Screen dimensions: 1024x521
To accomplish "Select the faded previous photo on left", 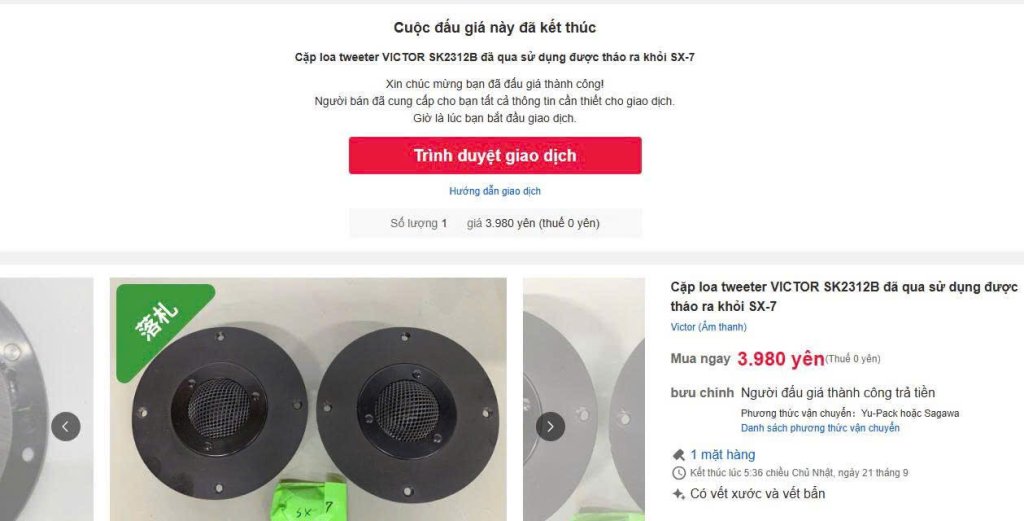I will [x=46, y=400].
